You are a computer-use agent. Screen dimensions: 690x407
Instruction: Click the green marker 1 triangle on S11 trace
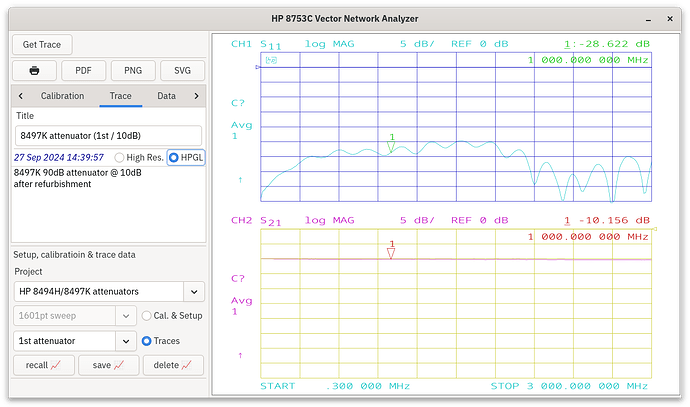pyautogui.click(x=391, y=147)
